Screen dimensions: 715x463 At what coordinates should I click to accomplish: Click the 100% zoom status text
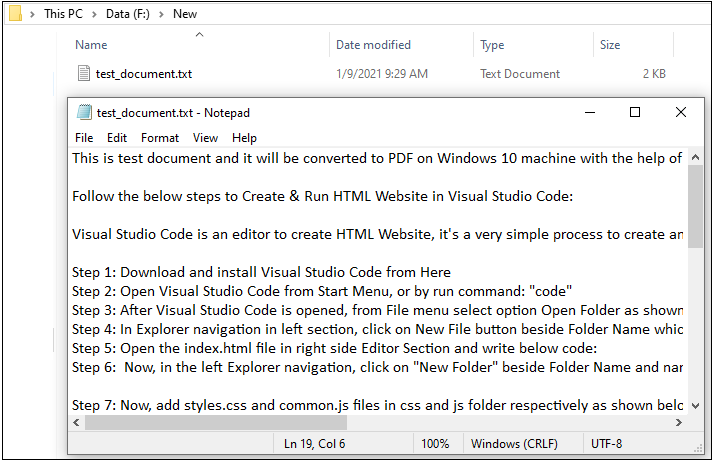(x=435, y=444)
